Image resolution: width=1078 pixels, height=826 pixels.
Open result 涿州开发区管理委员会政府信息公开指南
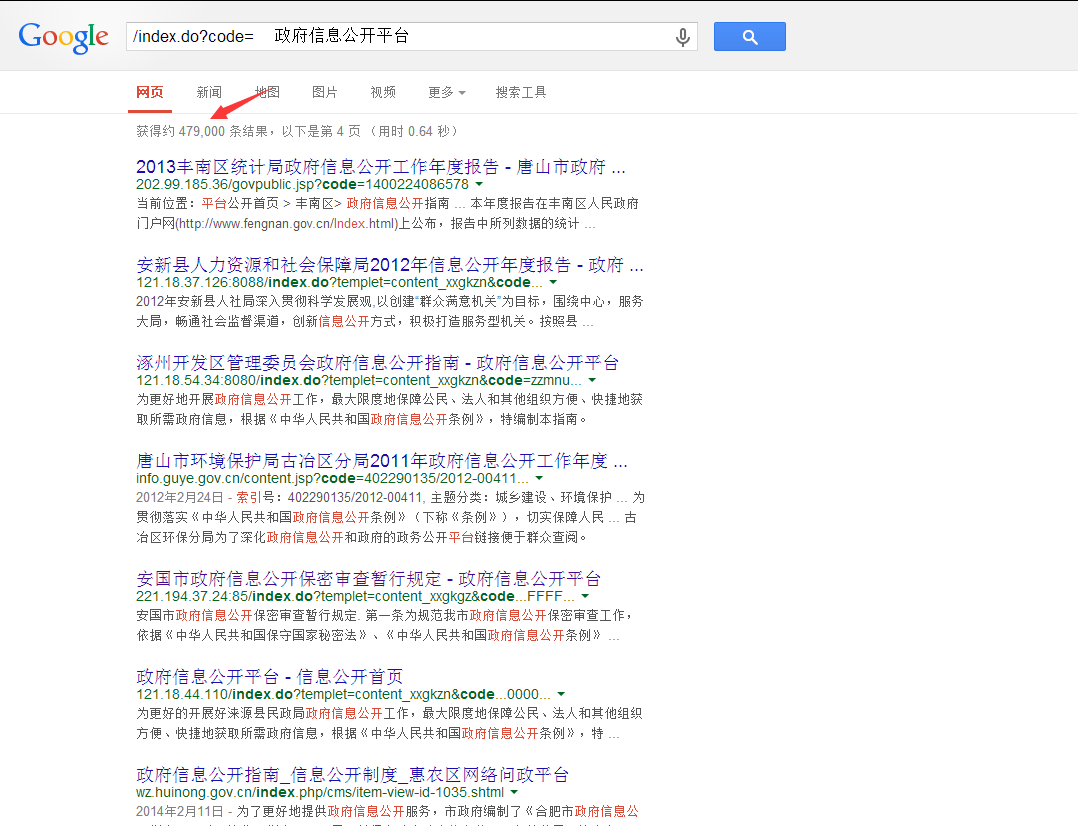(377, 362)
